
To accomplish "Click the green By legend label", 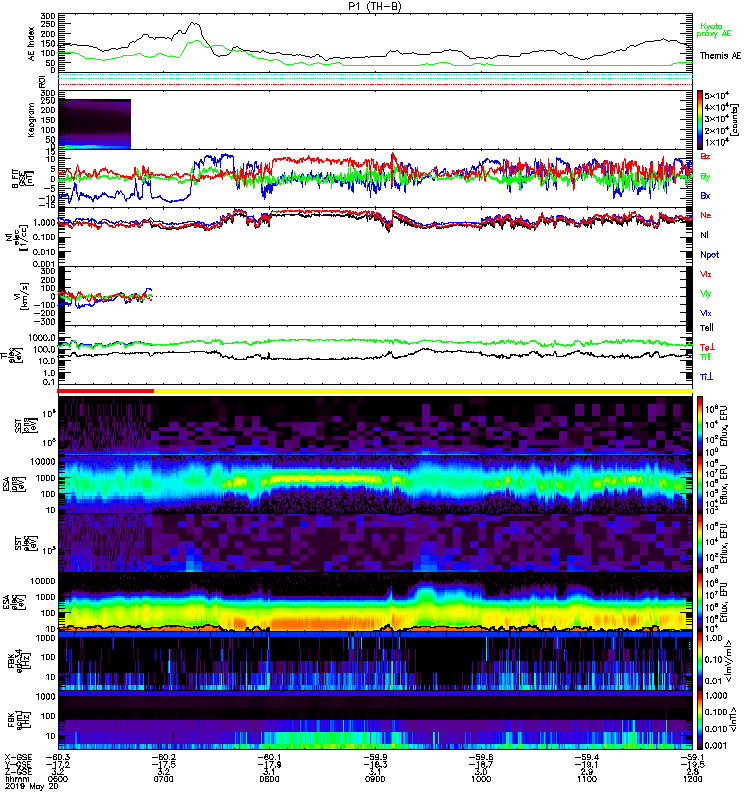I will pyautogui.click(x=705, y=177).
